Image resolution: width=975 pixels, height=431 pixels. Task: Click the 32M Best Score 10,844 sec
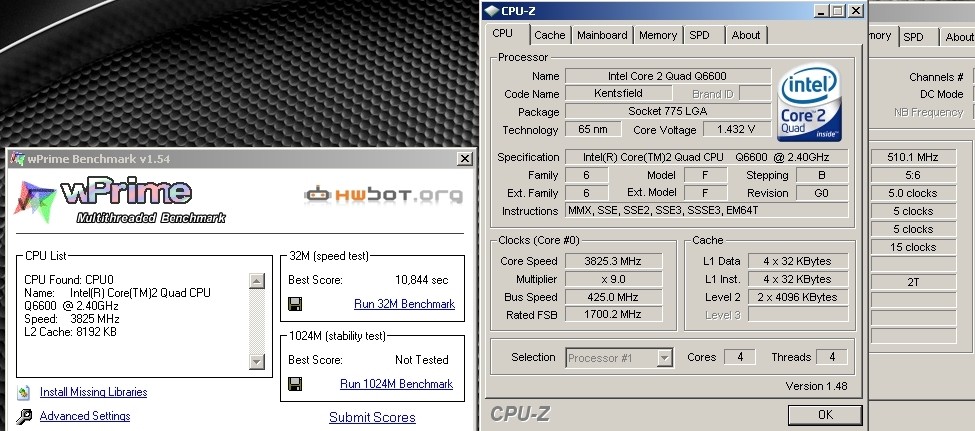point(422,280)
